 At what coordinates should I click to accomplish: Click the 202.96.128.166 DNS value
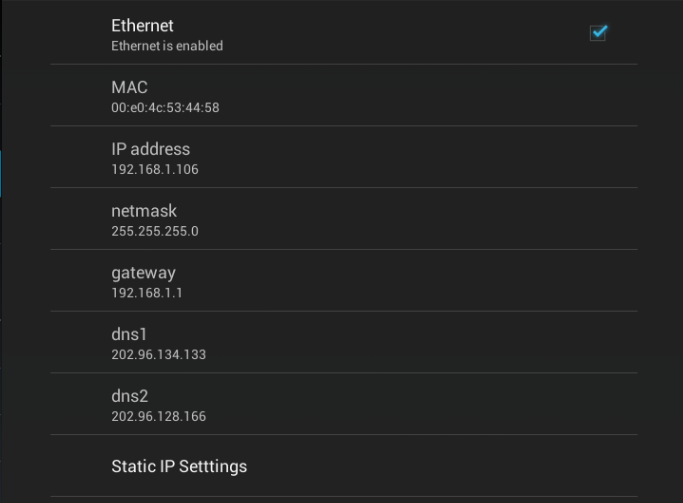pos(159,416)
